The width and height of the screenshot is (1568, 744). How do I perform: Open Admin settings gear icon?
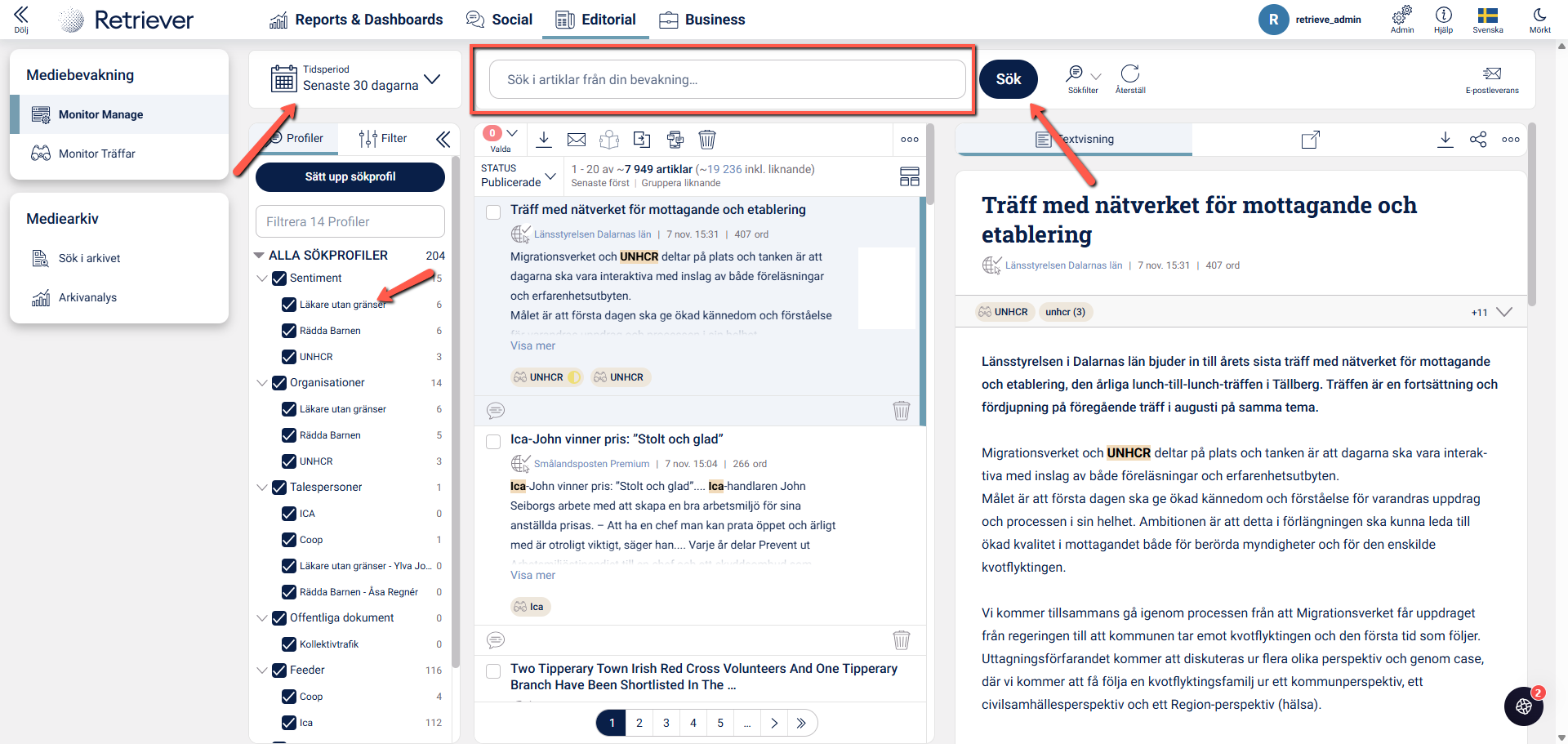tap(1402, 19)
